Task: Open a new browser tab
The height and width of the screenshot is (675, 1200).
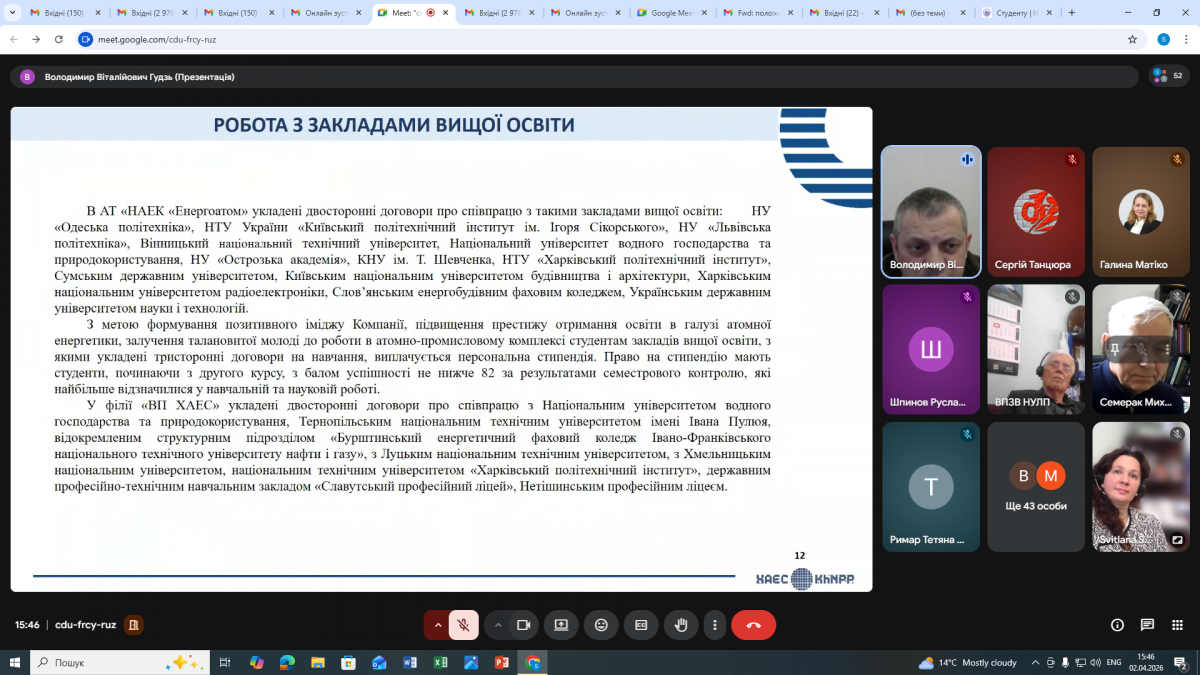Action: (1072, 13)
